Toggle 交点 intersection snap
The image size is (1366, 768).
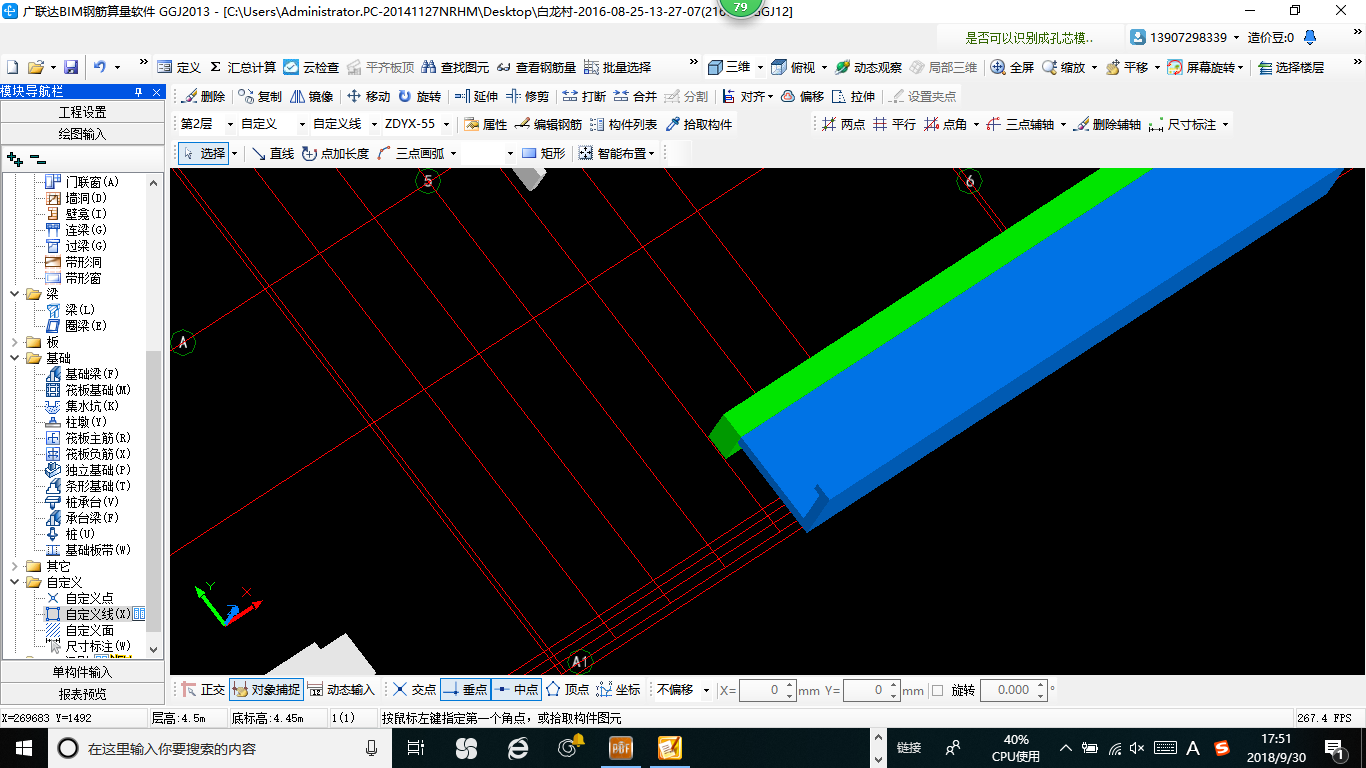[x=414, y=690]
